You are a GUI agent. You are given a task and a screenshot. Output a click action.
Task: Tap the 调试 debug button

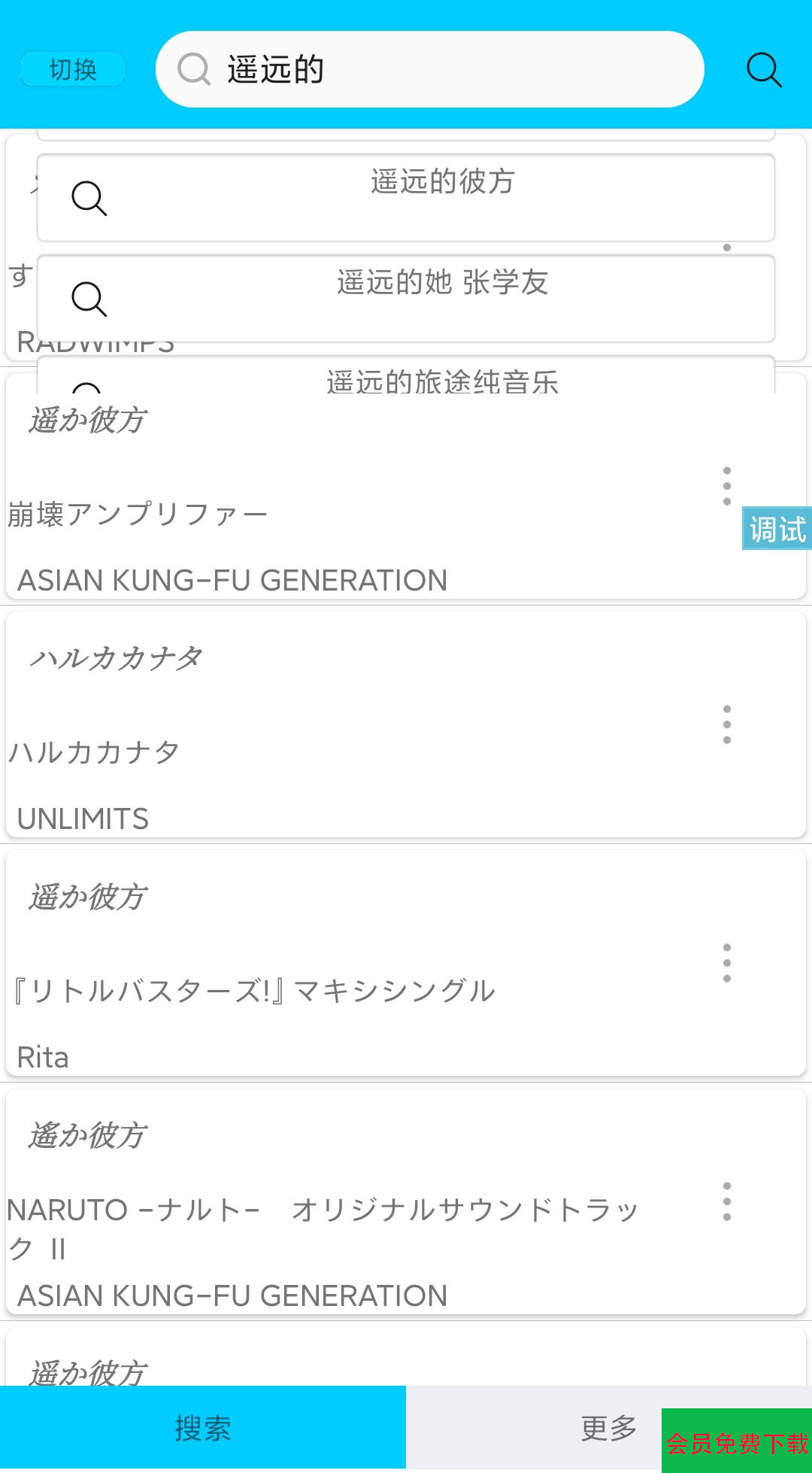click(x=777, y=528)
